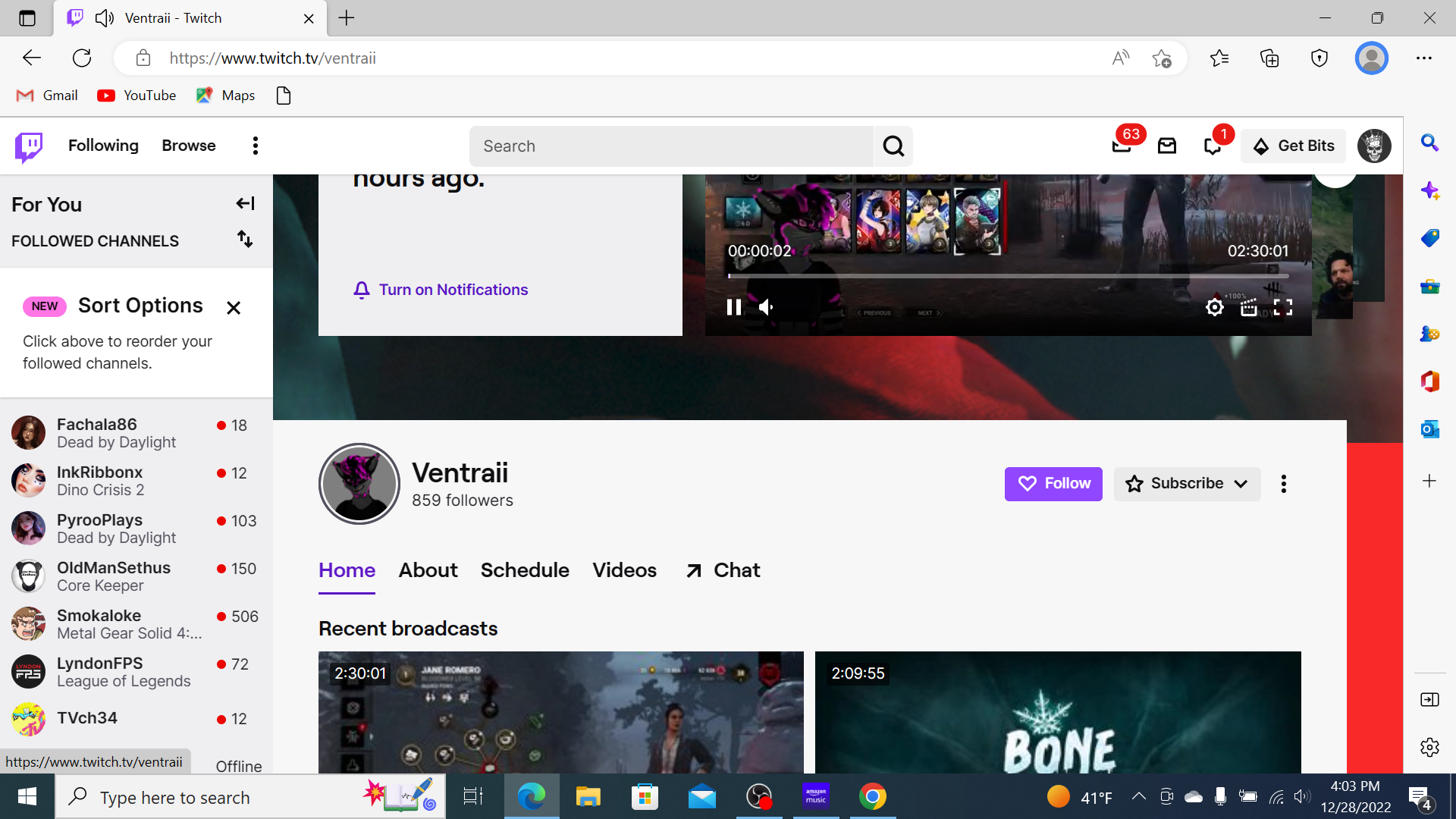Viewport: 1456px width, 819px height.
Task: Open video player settings gear
Action: pyautogui.click(x=1215, y=307)
